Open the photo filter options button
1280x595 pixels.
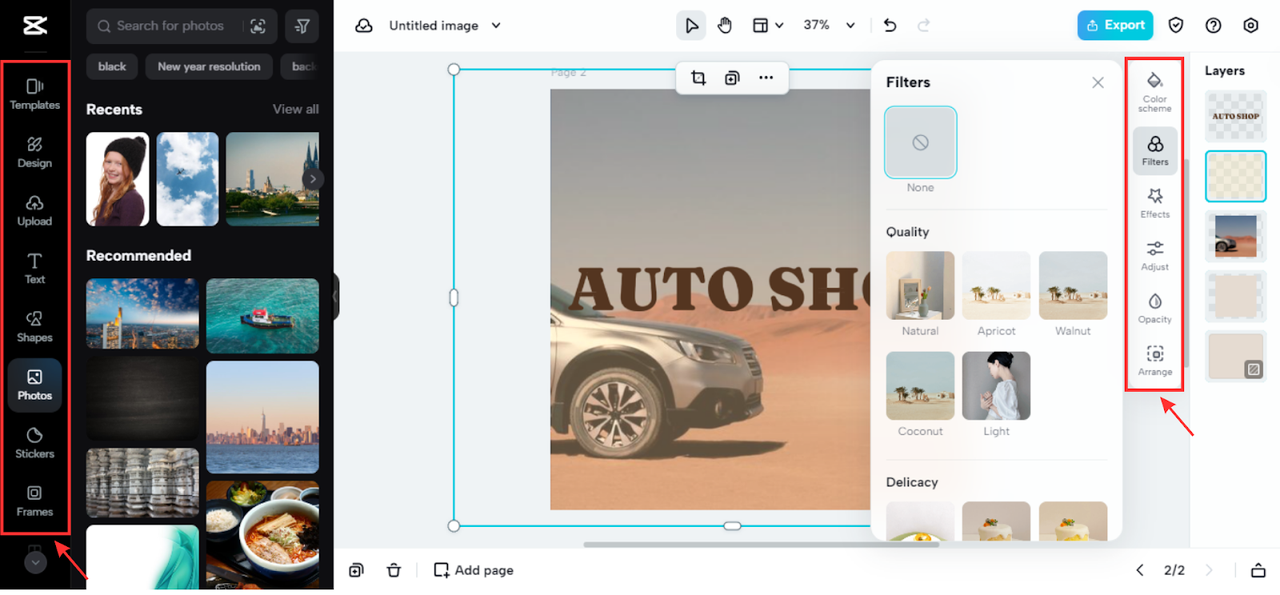click(x=302, y=26)
